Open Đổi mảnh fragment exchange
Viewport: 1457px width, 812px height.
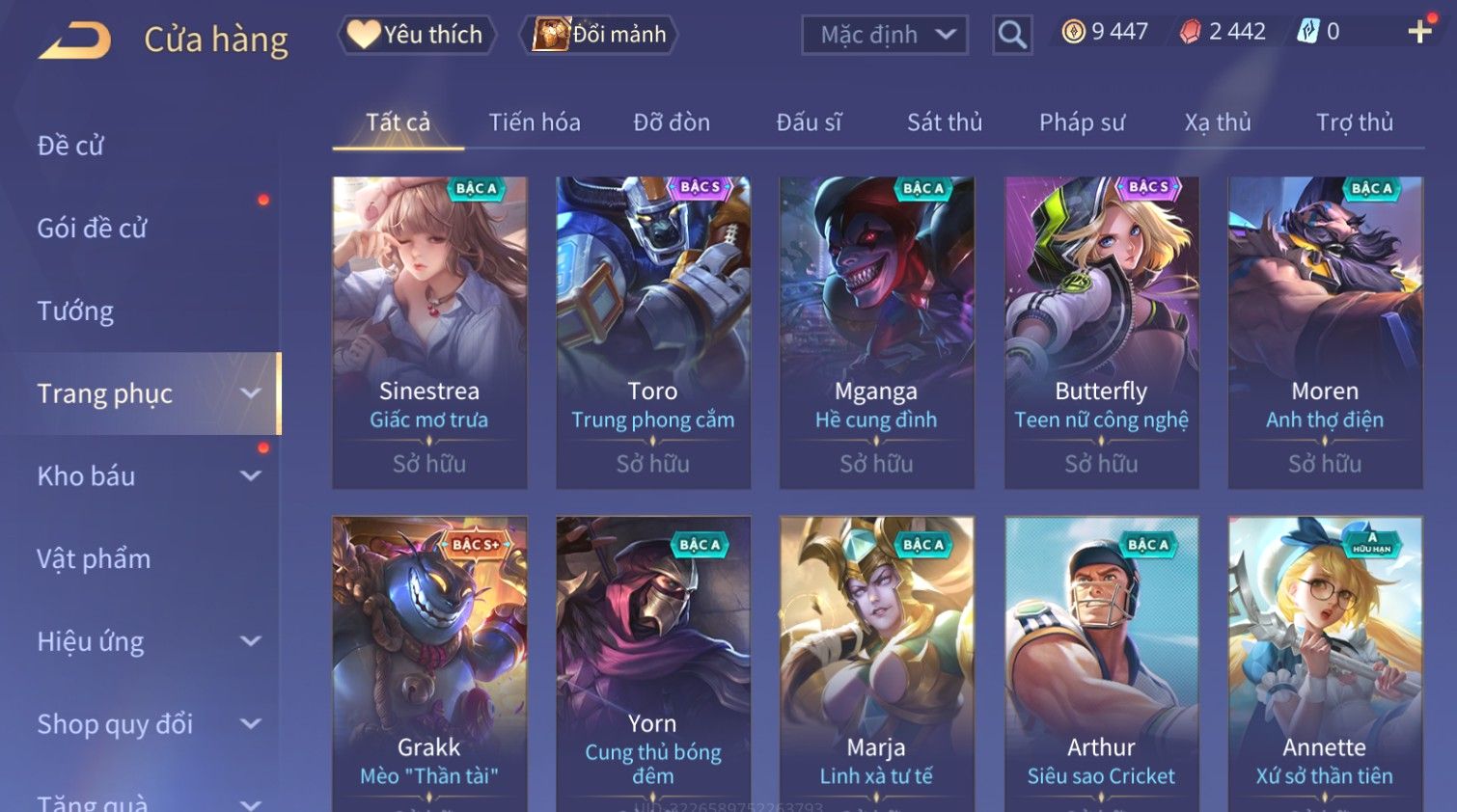tap(599, 35)
